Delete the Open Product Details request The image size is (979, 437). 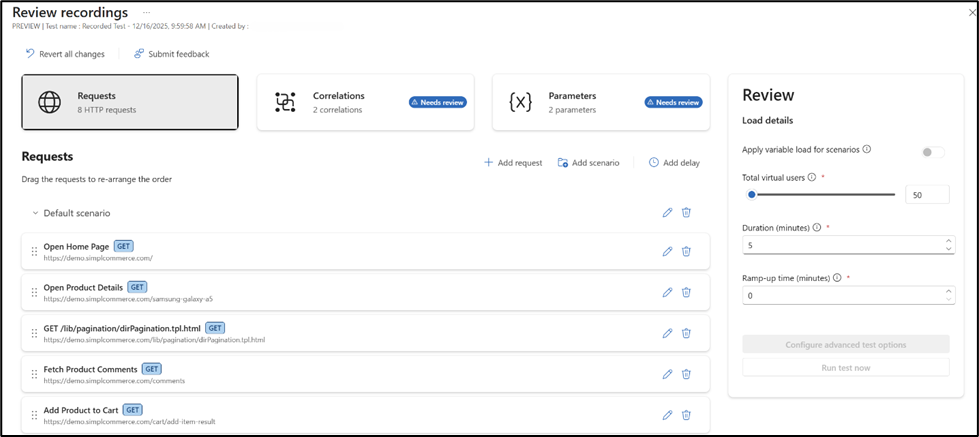686,292
